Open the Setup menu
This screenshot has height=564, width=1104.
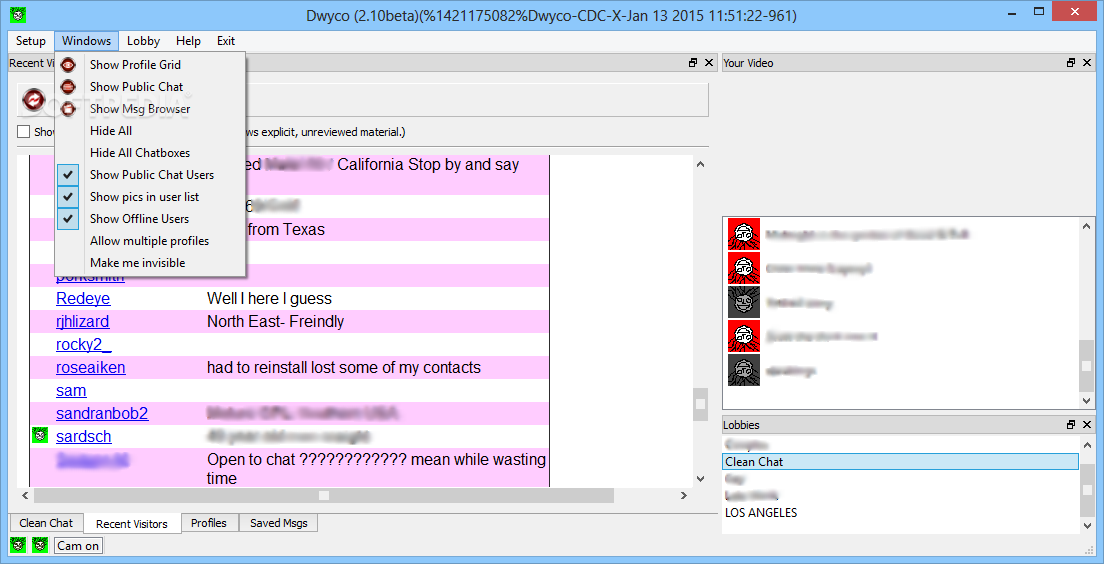[31, 41]
